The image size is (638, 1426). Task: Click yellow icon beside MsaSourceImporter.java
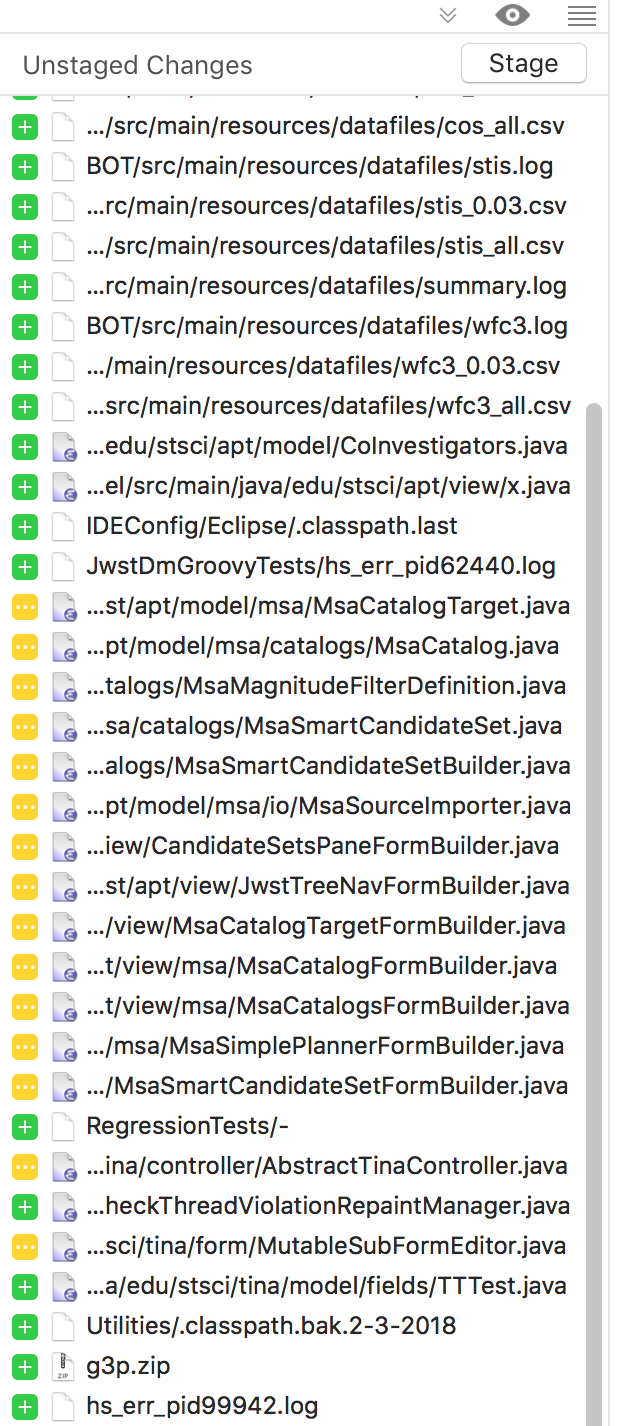tap(25, 807)
